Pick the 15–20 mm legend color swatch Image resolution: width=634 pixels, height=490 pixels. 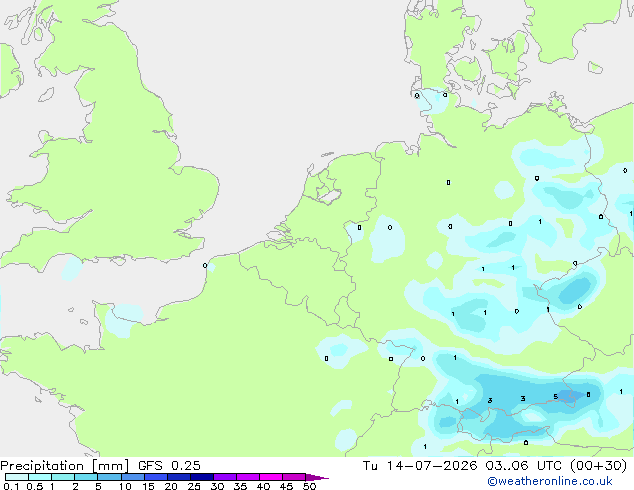pyautogui.click(x=155, y=477)
